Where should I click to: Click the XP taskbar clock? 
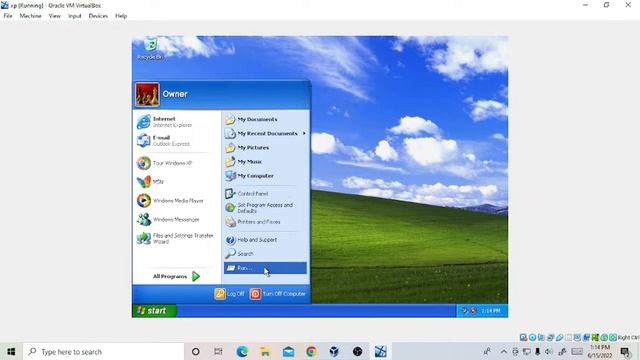(x=491, y=311)
